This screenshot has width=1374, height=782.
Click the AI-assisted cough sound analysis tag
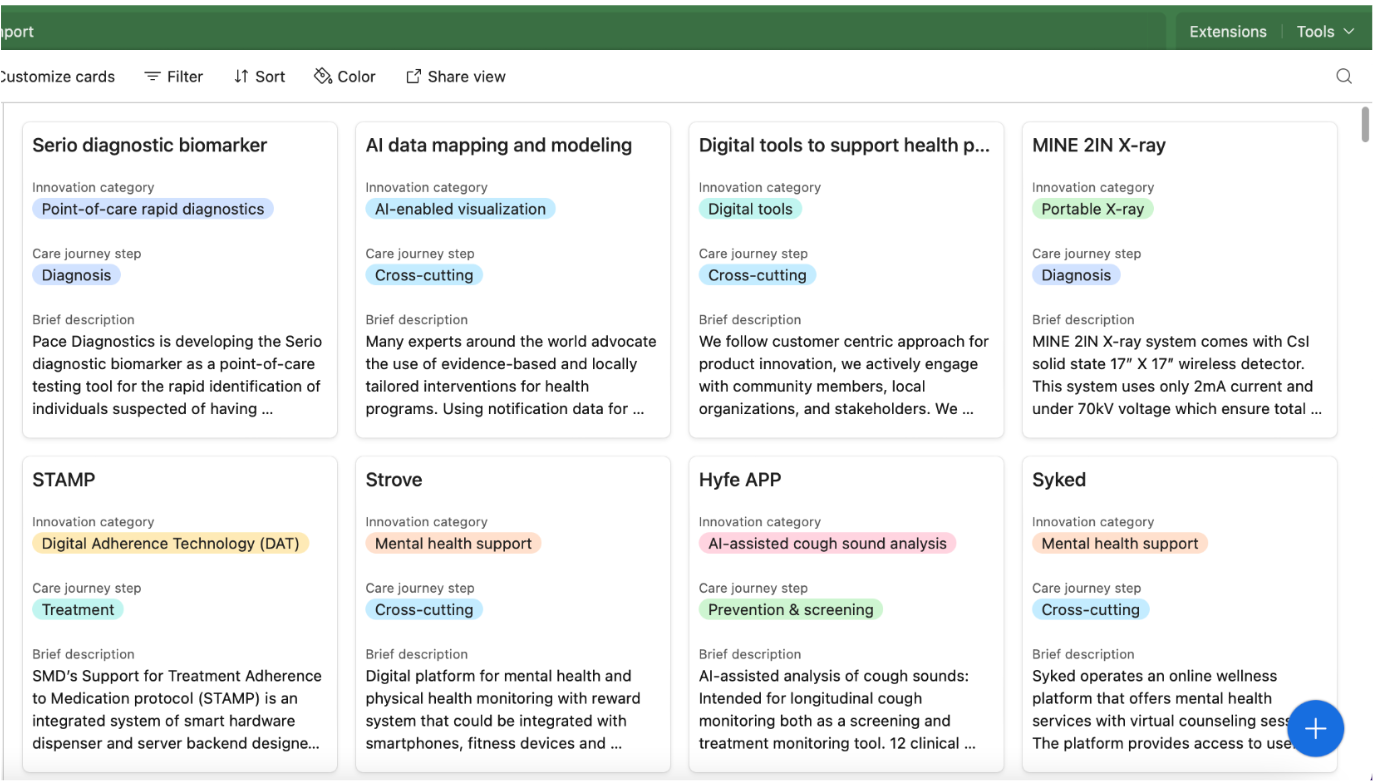[x=827, y=544]
